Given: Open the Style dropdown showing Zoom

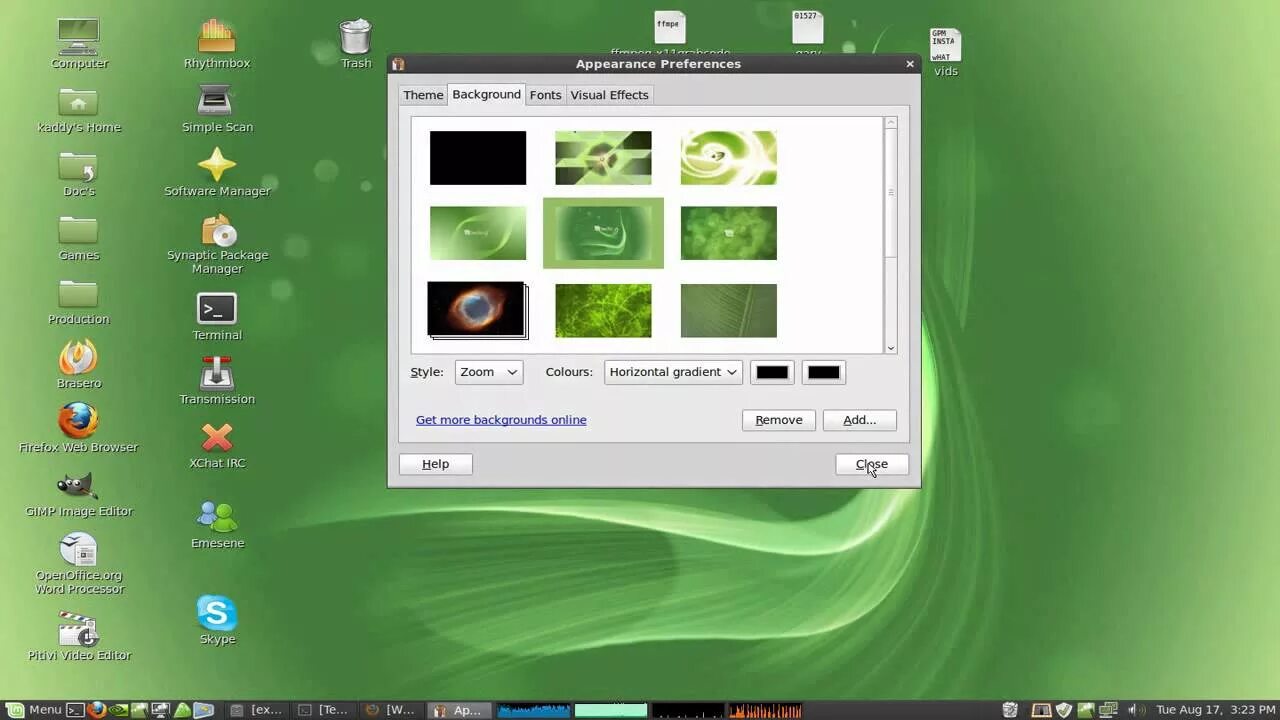Looking at the screenshot, I should (488, 372).
